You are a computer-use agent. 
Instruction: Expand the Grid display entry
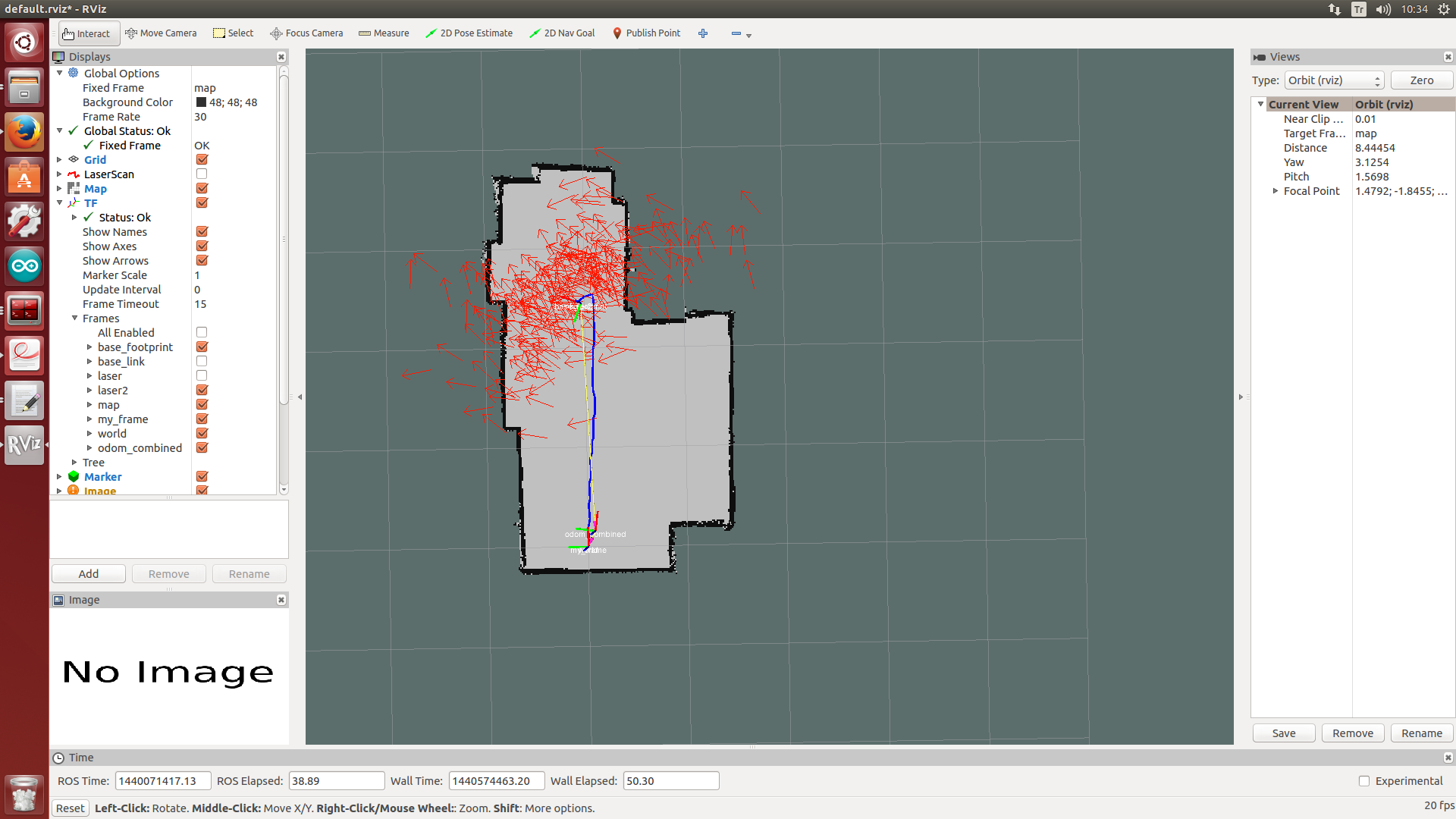(60, 159)
